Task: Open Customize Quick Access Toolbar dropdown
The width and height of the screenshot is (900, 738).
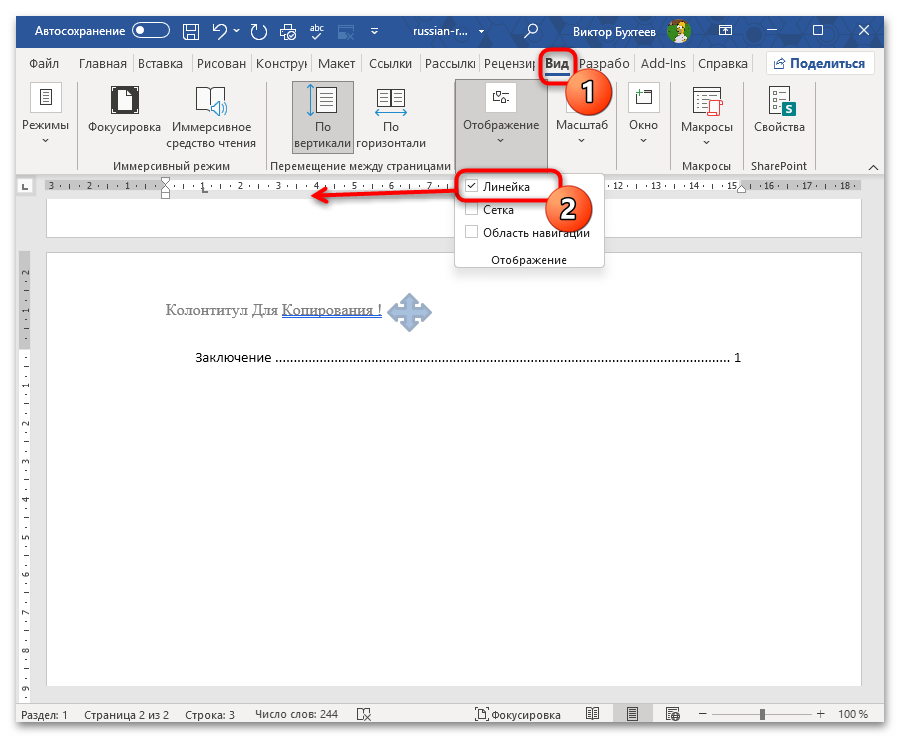Action: point(374,31)
